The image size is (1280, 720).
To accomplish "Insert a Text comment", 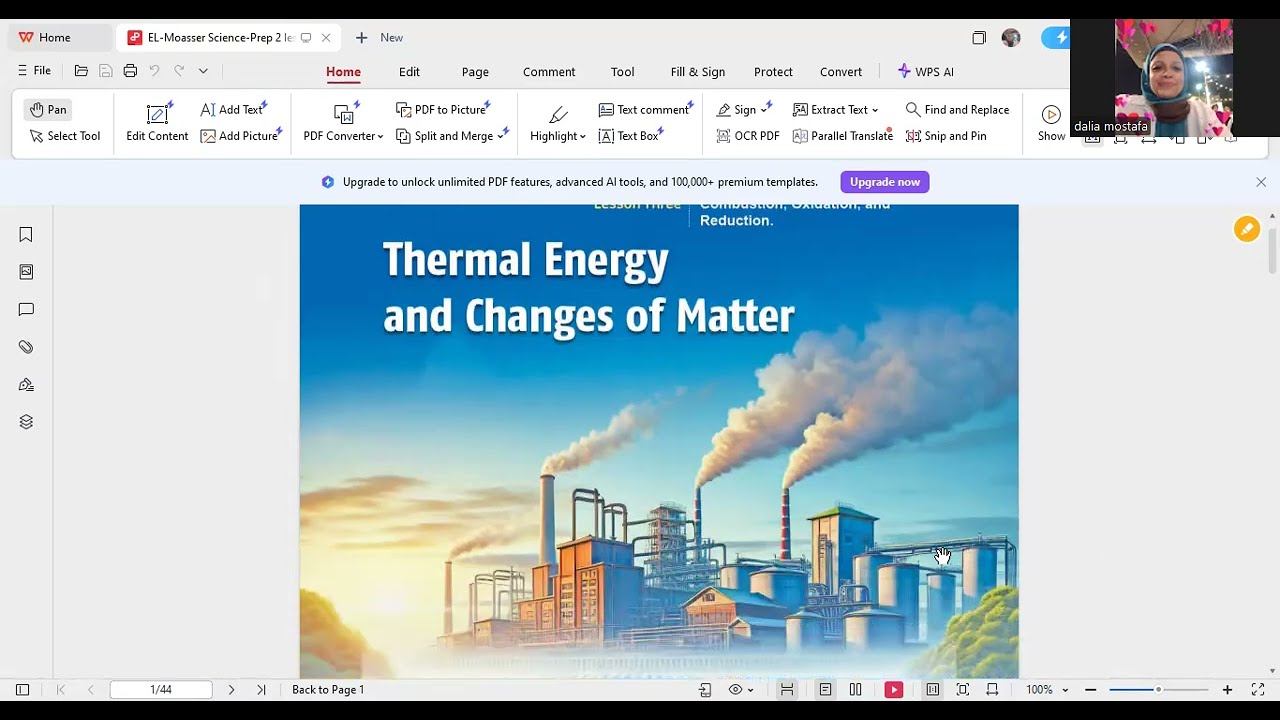I will pos(645,110).
